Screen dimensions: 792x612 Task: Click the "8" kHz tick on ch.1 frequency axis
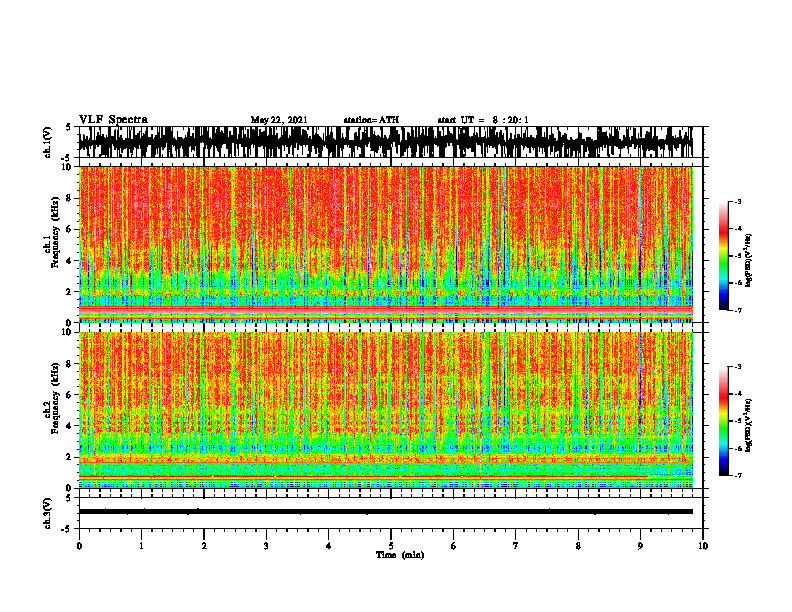pyautogui.click(x=70, y=198)
